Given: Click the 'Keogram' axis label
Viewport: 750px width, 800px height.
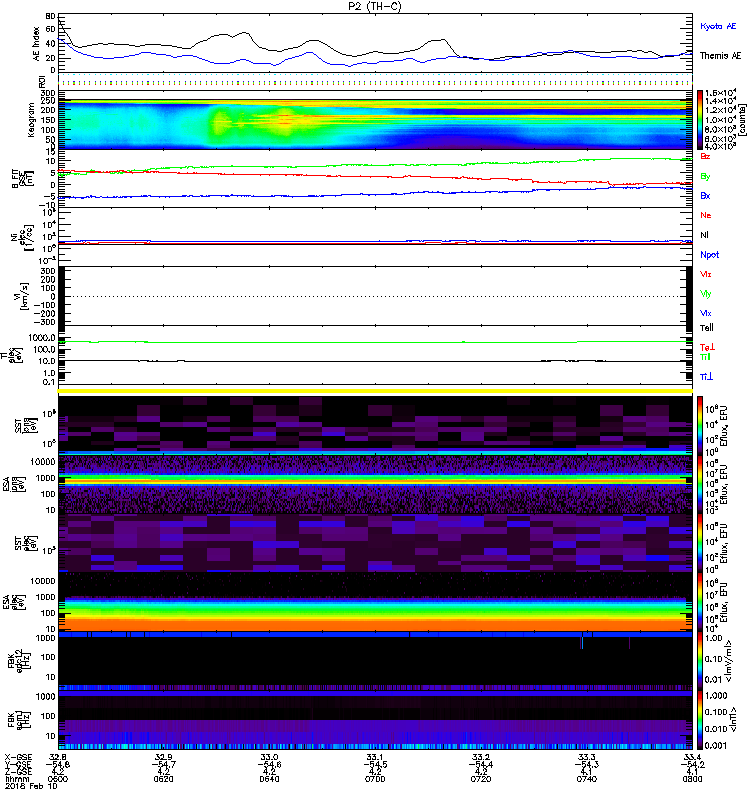Looking at the screenshot, I should click(31, 119).
